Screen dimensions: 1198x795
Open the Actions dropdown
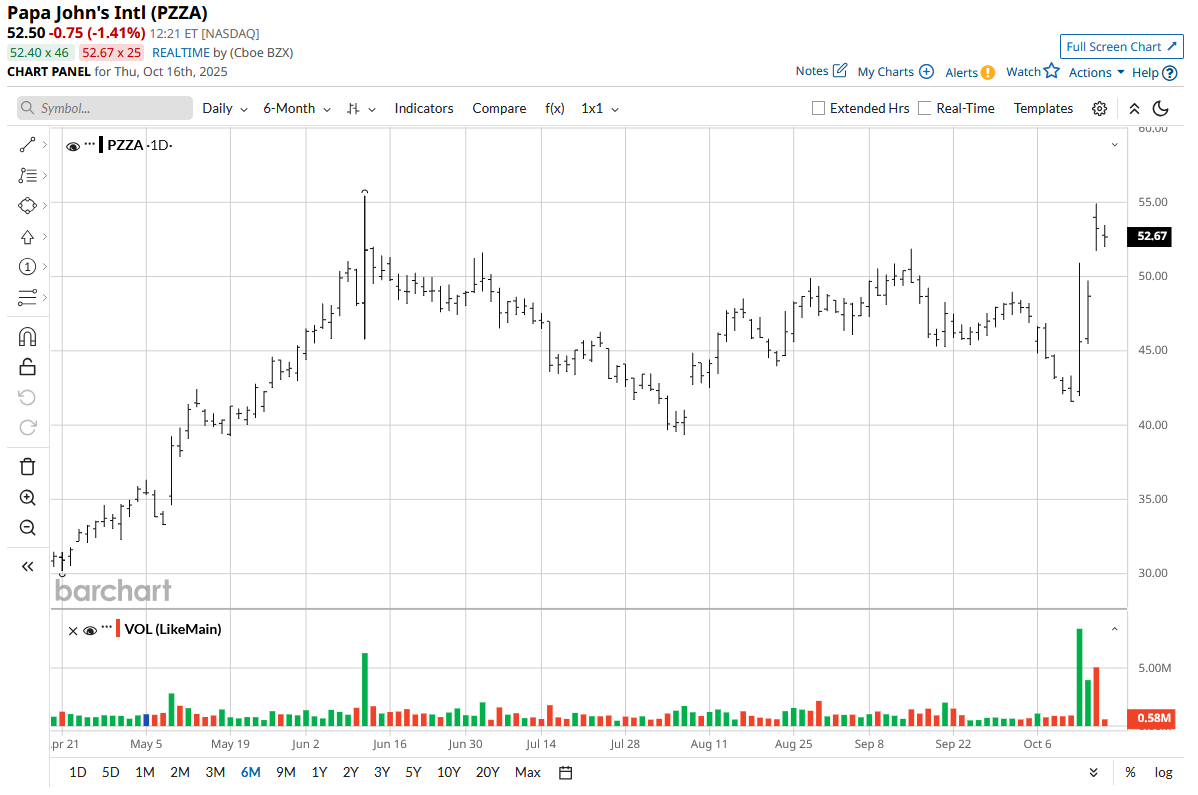coord(1096,73)
